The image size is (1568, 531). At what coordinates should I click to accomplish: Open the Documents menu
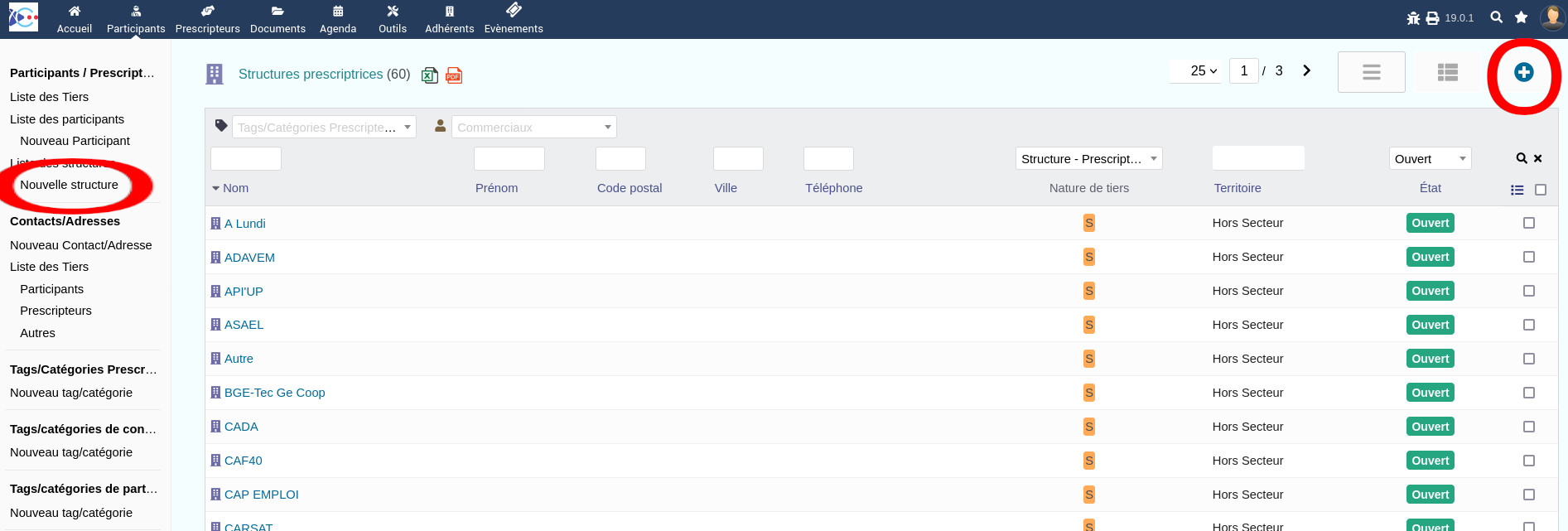[x=277, y=19]
